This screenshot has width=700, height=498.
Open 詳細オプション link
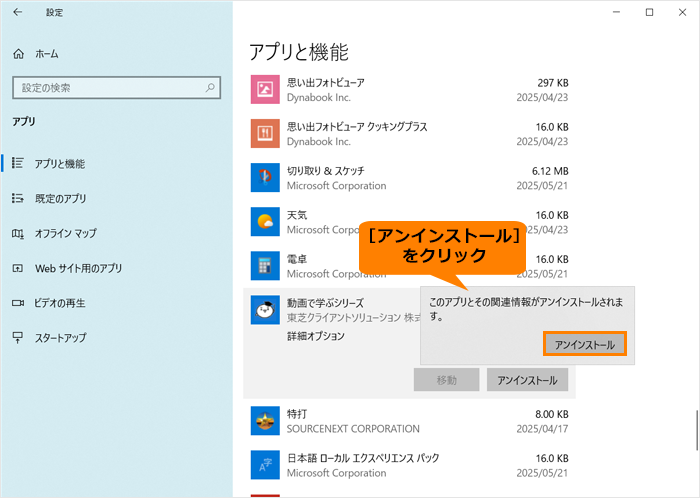pos(316,336)
